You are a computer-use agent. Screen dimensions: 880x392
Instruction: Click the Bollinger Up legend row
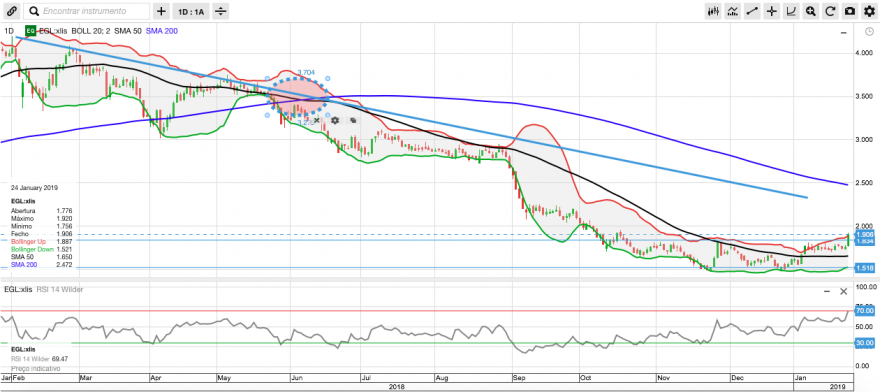[41, 241]
